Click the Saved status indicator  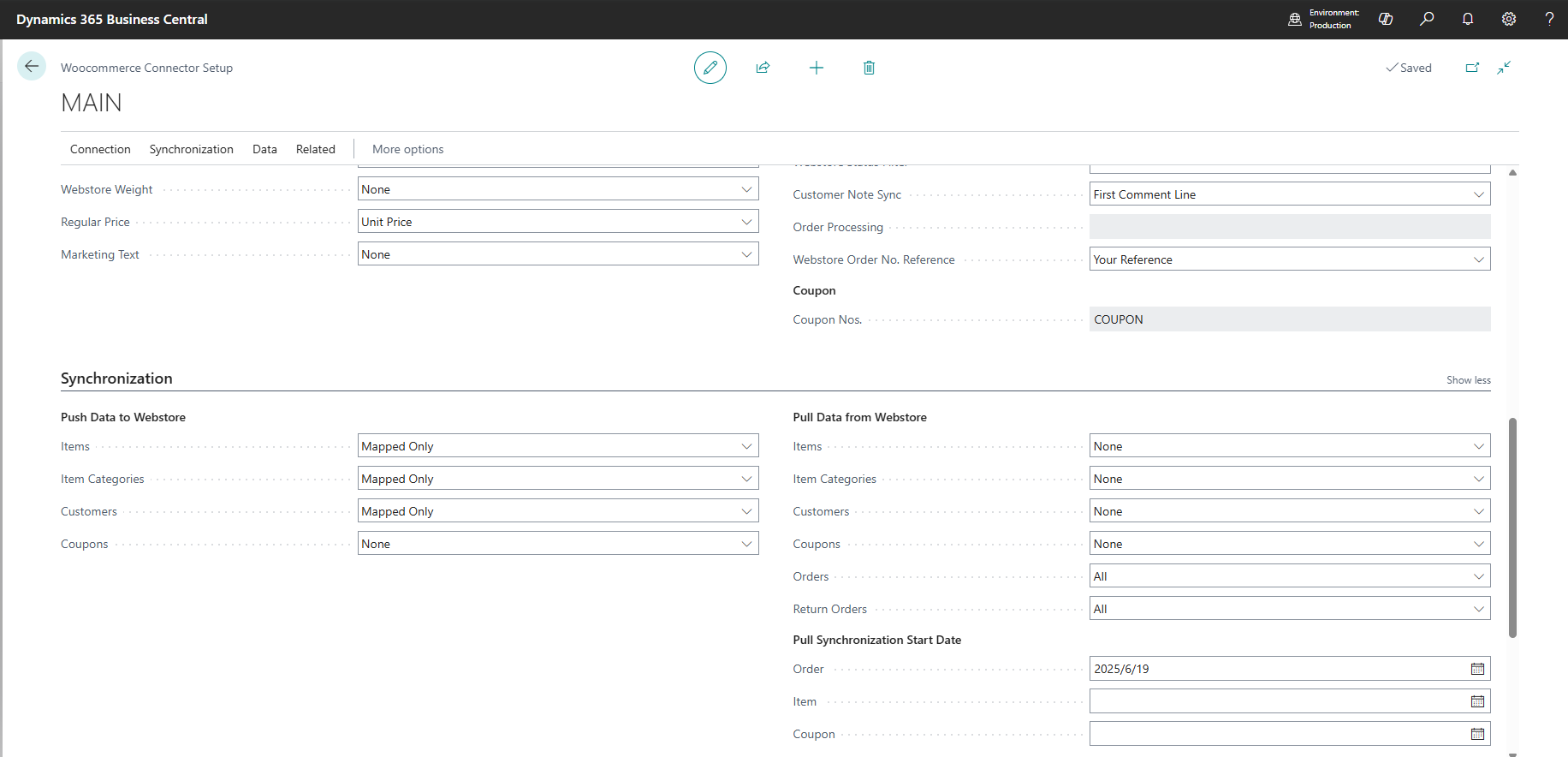(1409, 68)
